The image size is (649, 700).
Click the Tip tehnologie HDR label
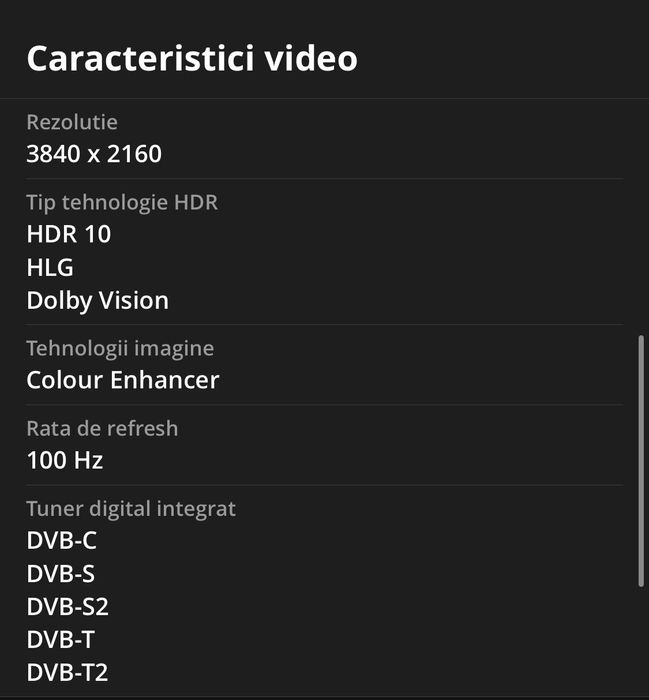[122, 202]
